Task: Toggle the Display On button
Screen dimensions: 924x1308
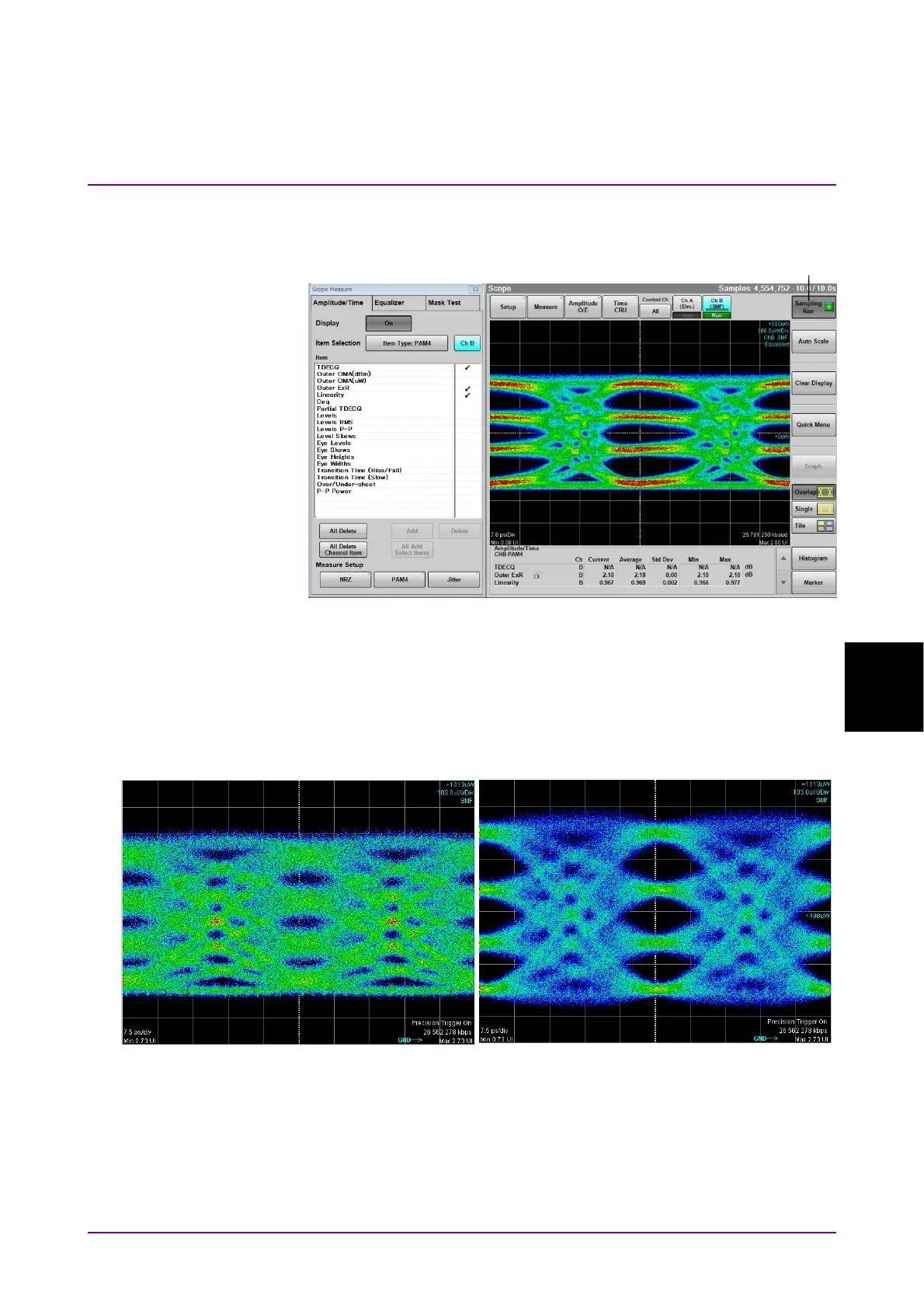Action: pyautogui.click(x=389, y=323)
